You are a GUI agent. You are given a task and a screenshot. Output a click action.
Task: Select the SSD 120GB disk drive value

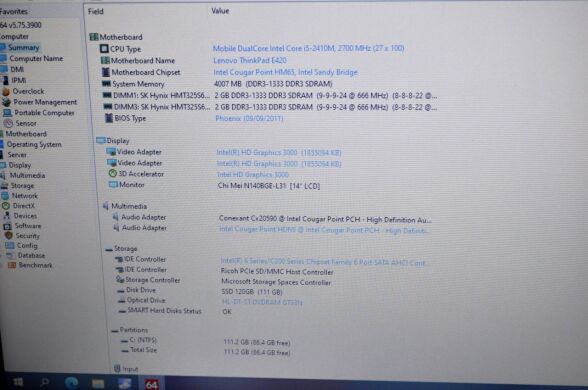point(252,292)
